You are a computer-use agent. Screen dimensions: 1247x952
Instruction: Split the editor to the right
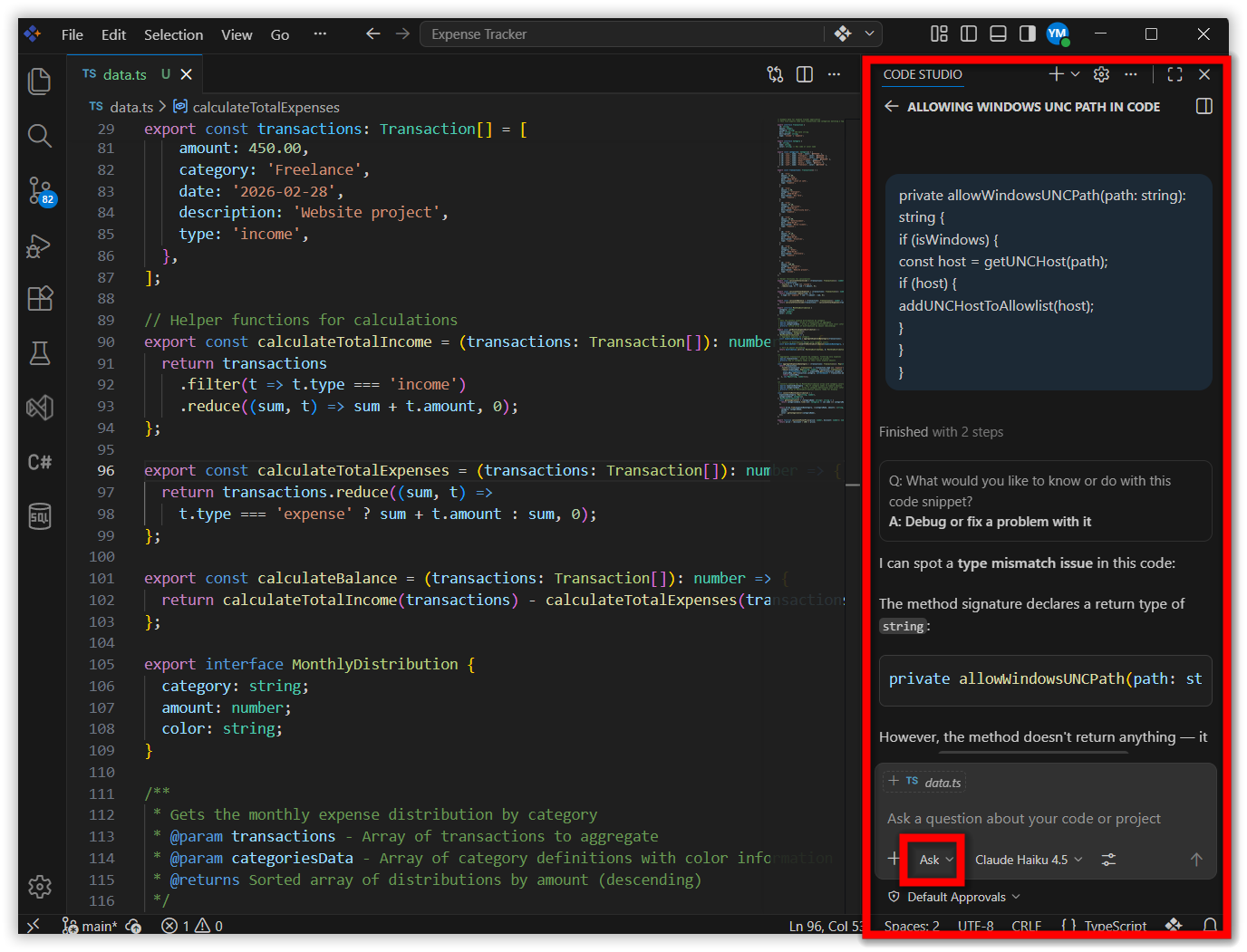click(805, 74)
